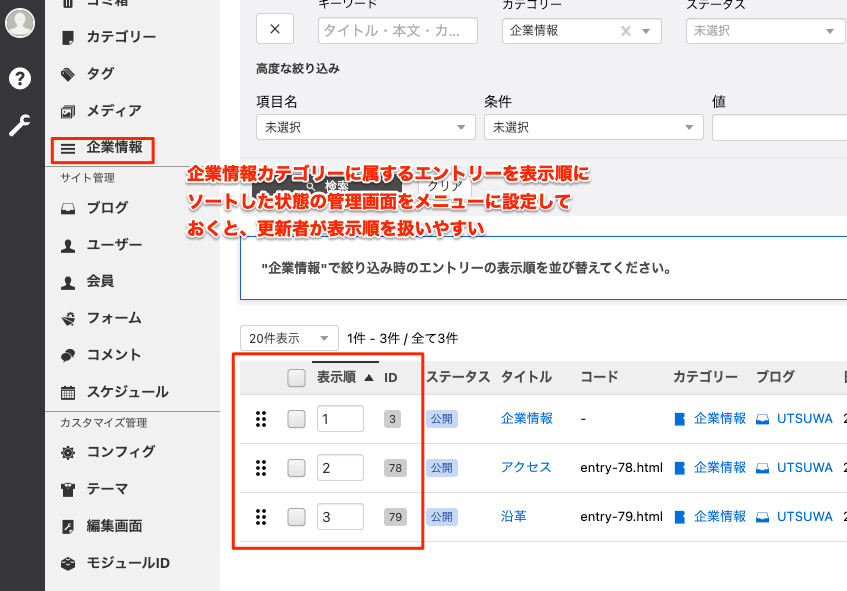847x591 pixels.
Task: Open the wrench tools icon
Action: pos(20,125)
